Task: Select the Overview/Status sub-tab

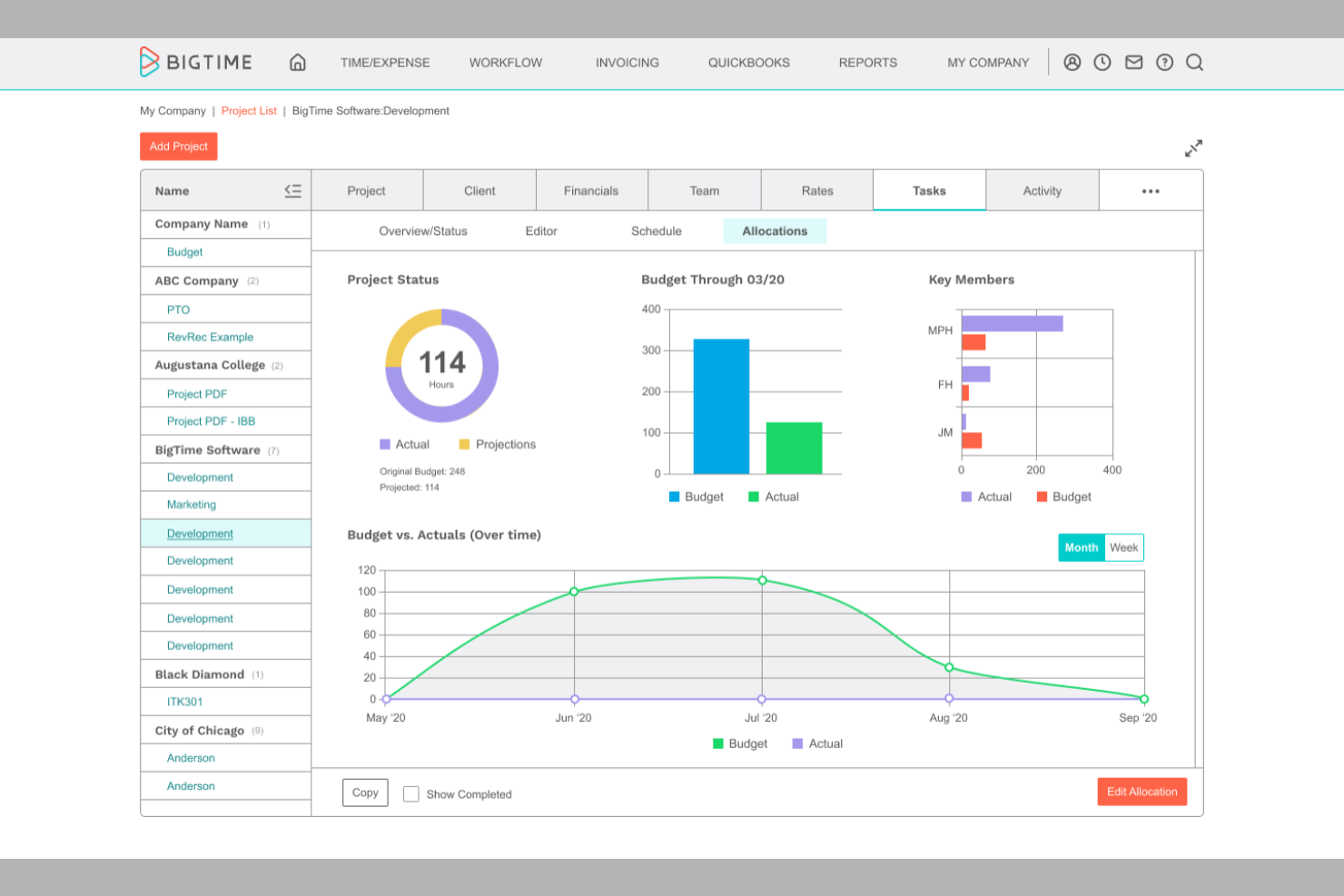Action: tap(423, 231)
